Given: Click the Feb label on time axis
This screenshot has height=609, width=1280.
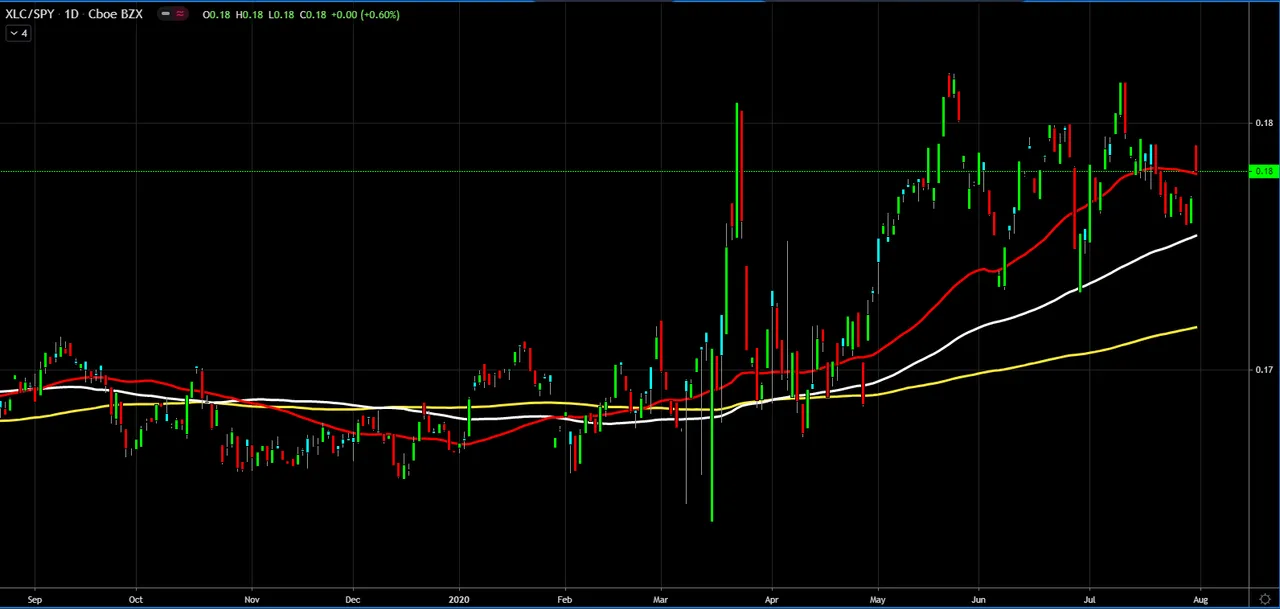Looking at the screenshot, I should tap(566, 599).
